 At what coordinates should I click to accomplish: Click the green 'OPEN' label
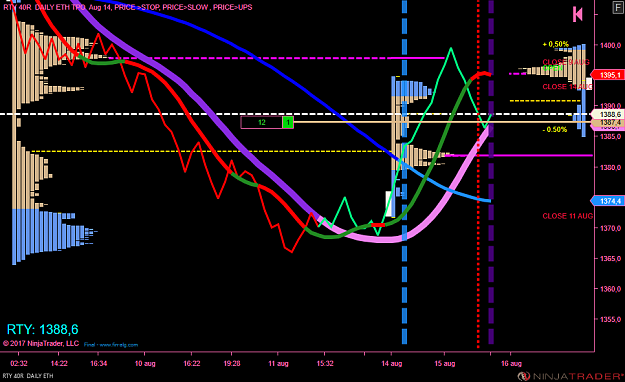coord(552,68)
